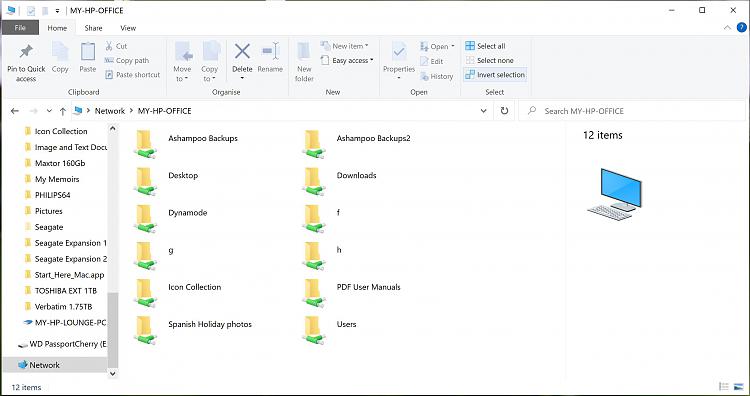Select the shared folder named h
The width and height of the screenshot is (750, 396).
(322, 255)
